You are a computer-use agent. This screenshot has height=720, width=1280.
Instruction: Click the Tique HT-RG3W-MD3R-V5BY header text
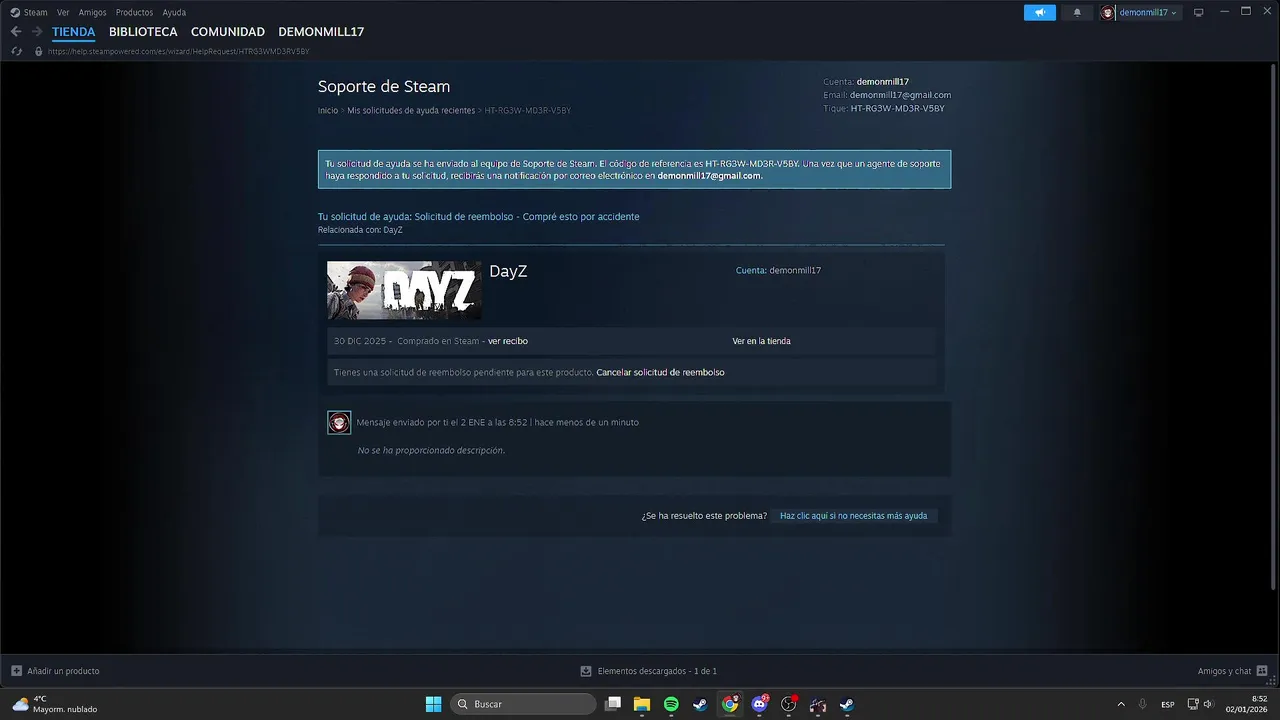pos(884,108)
